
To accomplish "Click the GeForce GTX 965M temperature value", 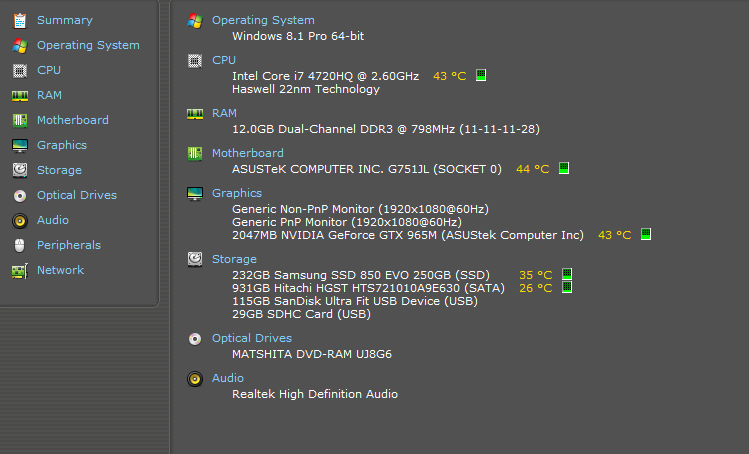I will tap(614, 235).
